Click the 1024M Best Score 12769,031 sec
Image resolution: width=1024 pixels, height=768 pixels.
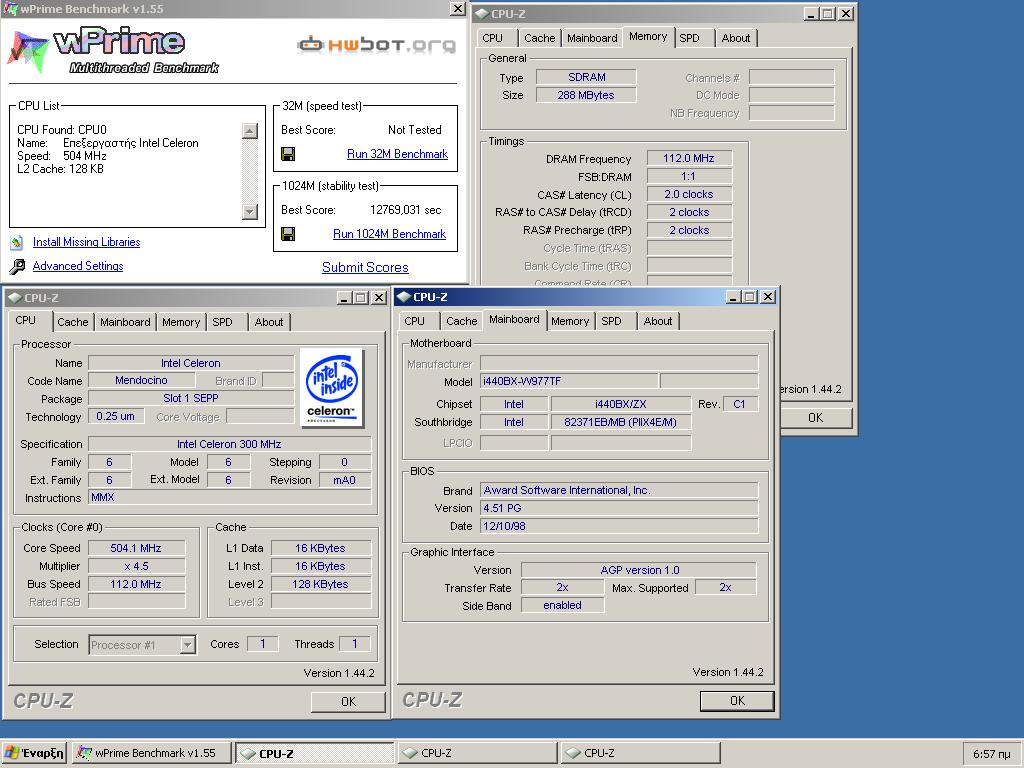406,210
